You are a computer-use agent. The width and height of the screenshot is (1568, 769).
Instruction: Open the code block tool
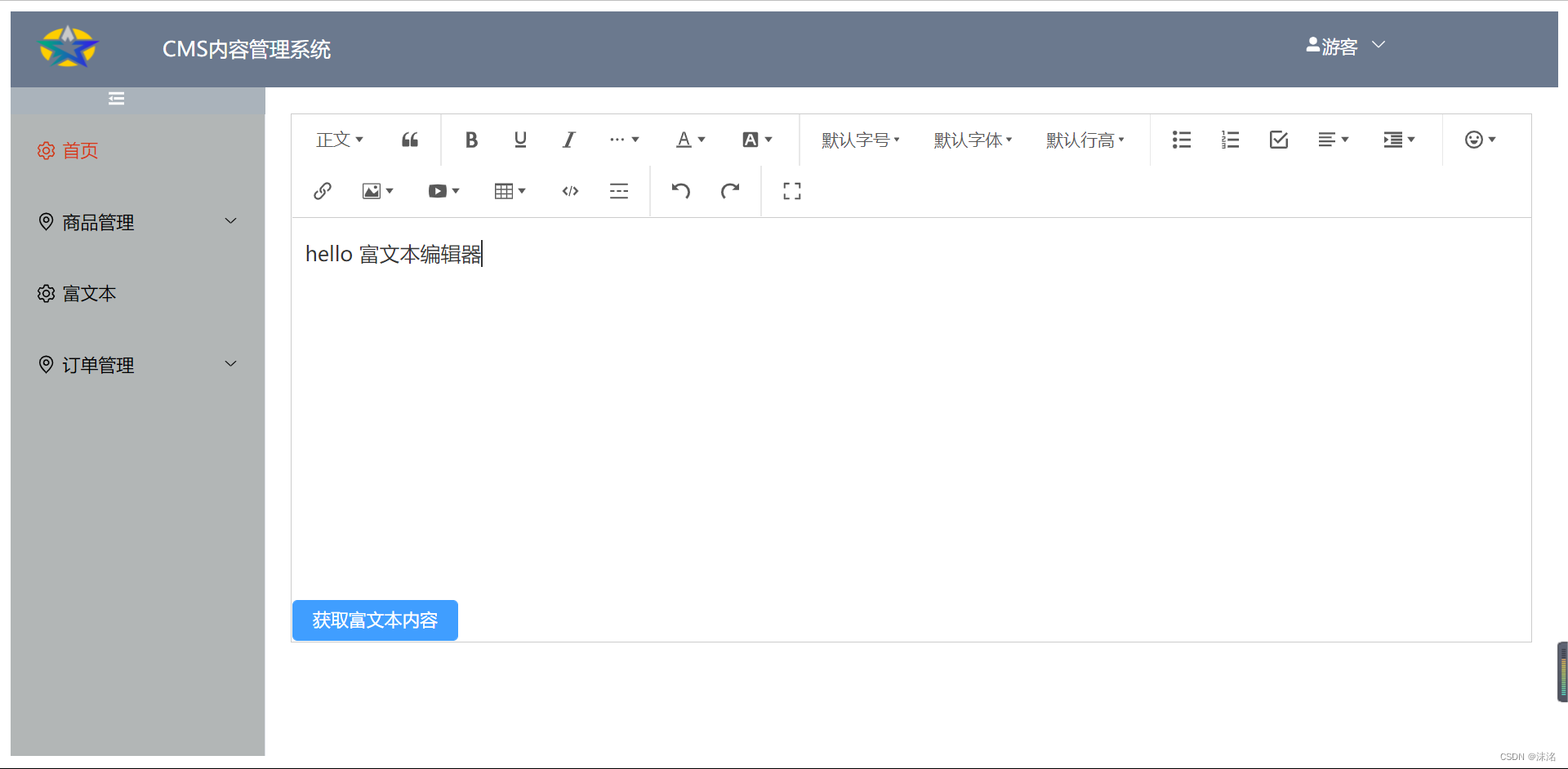point(569,190)
